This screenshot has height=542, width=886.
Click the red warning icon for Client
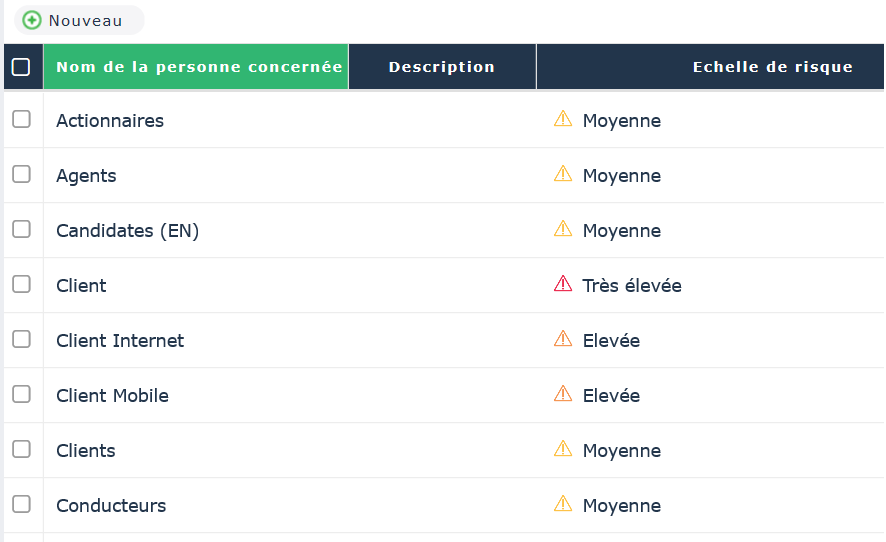click(x=563, y=285)
